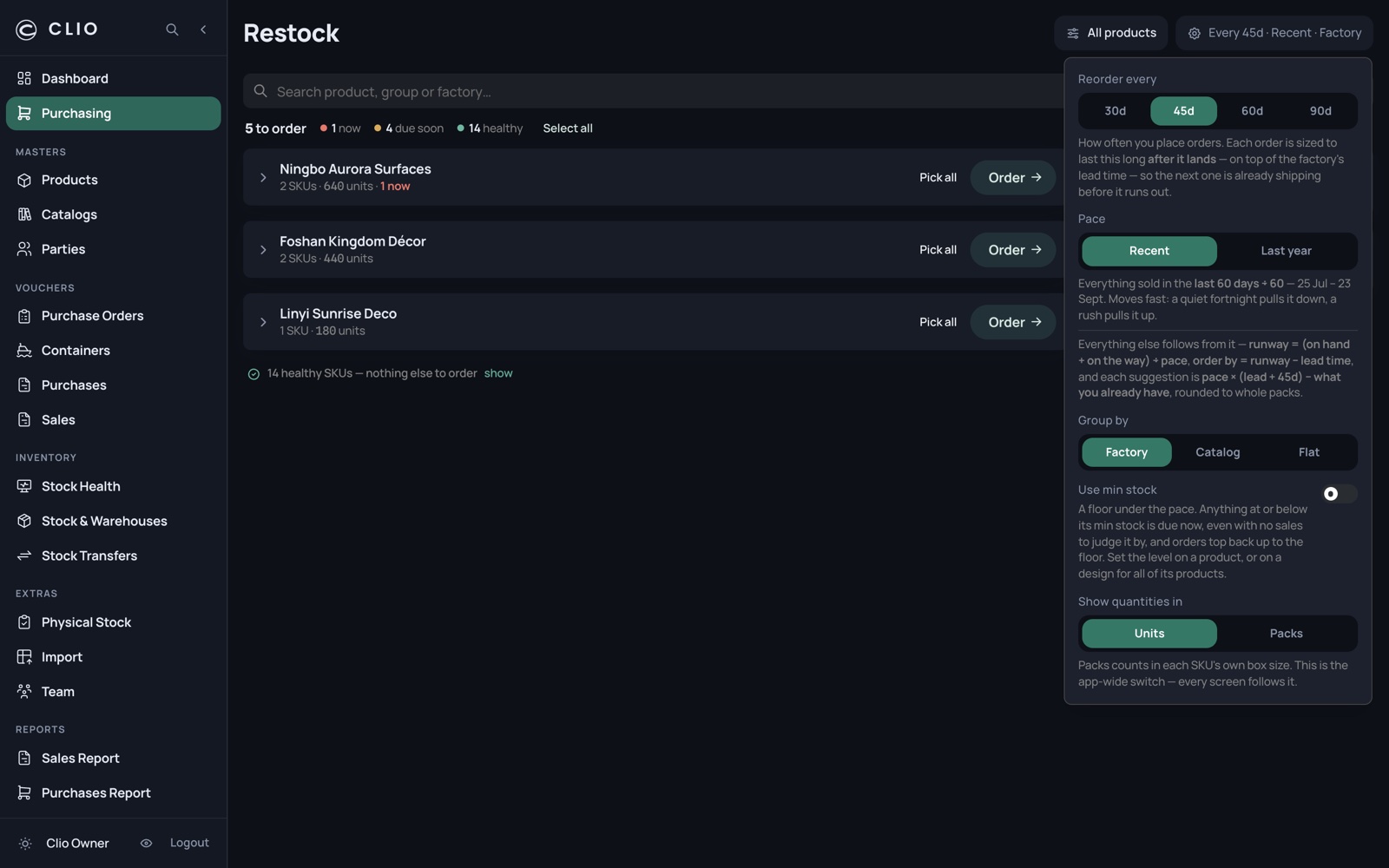Click Select all link
This screenshot has height=868, width=1389.
[x=568, y=128]
